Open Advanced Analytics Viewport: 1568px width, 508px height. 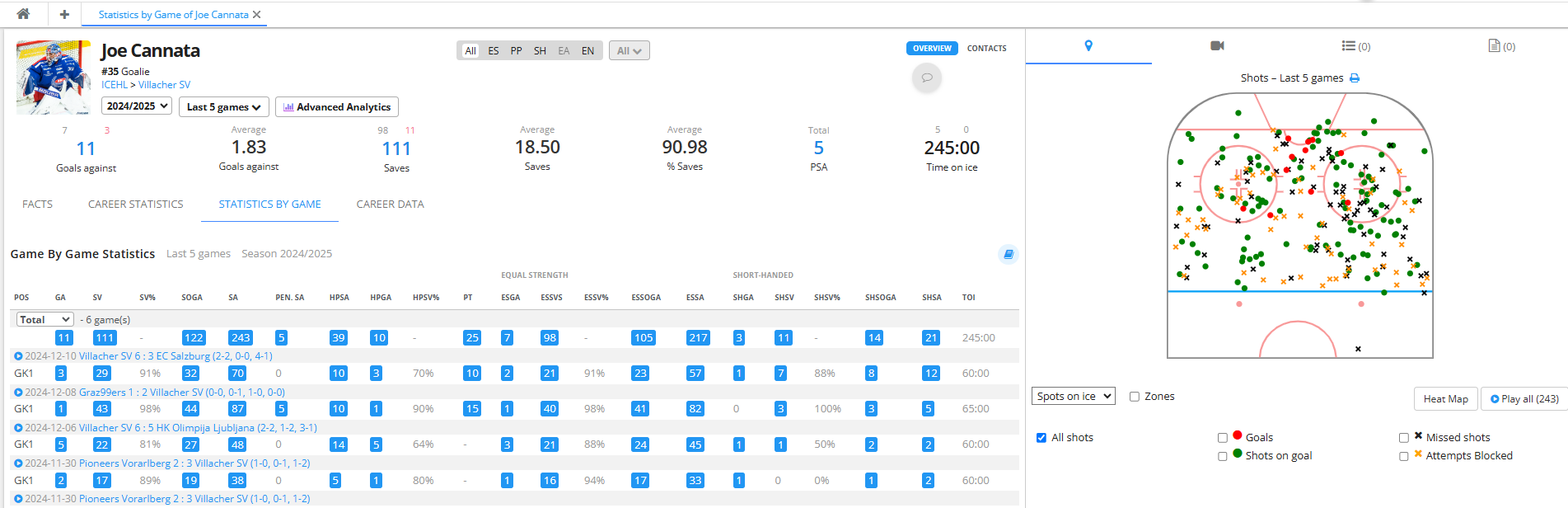(x=337, y=107)
